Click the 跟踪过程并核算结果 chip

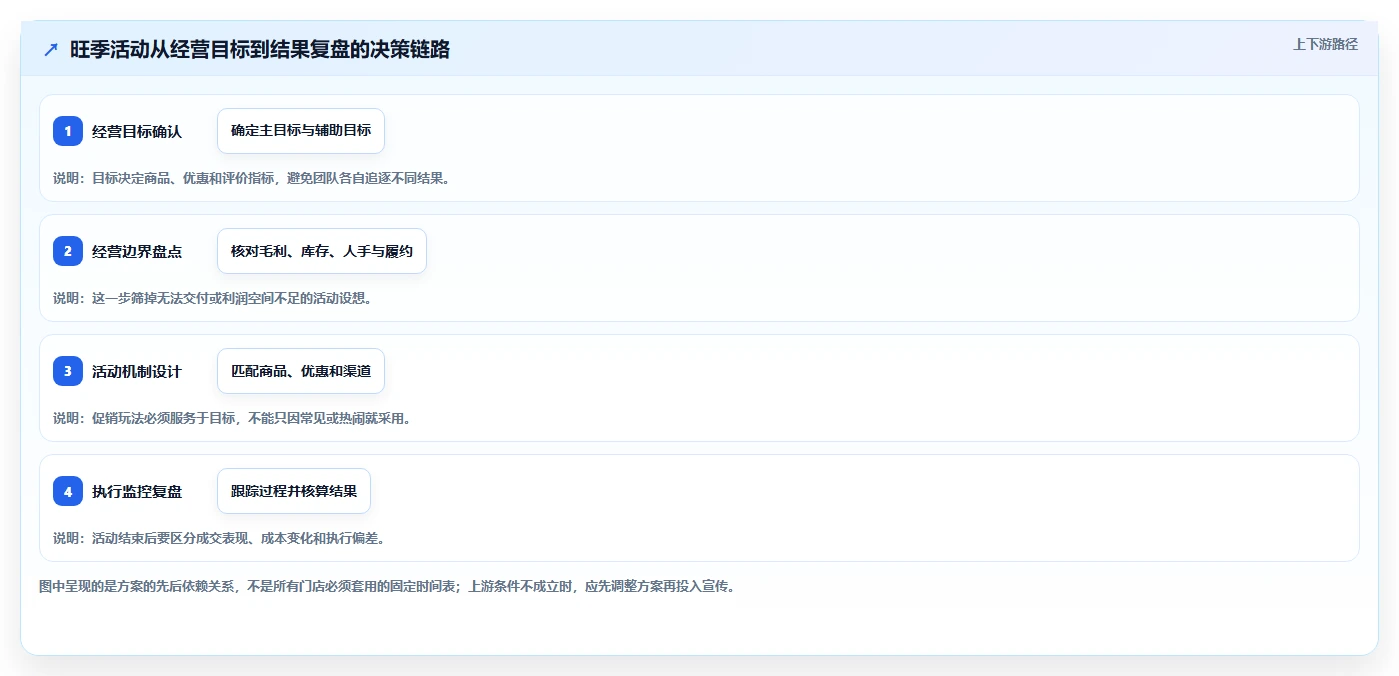[294, 491]
